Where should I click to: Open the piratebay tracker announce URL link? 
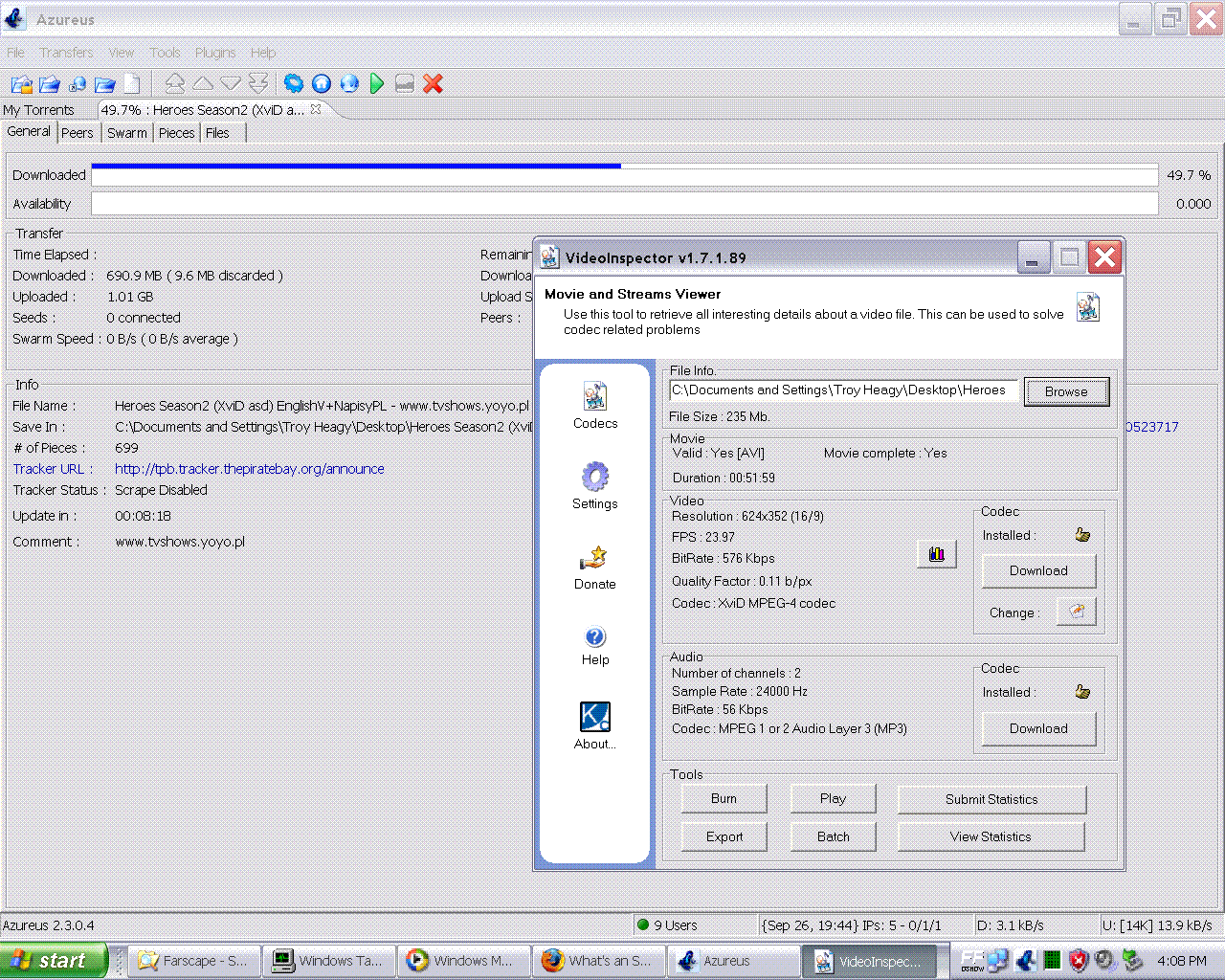point(250,469)
